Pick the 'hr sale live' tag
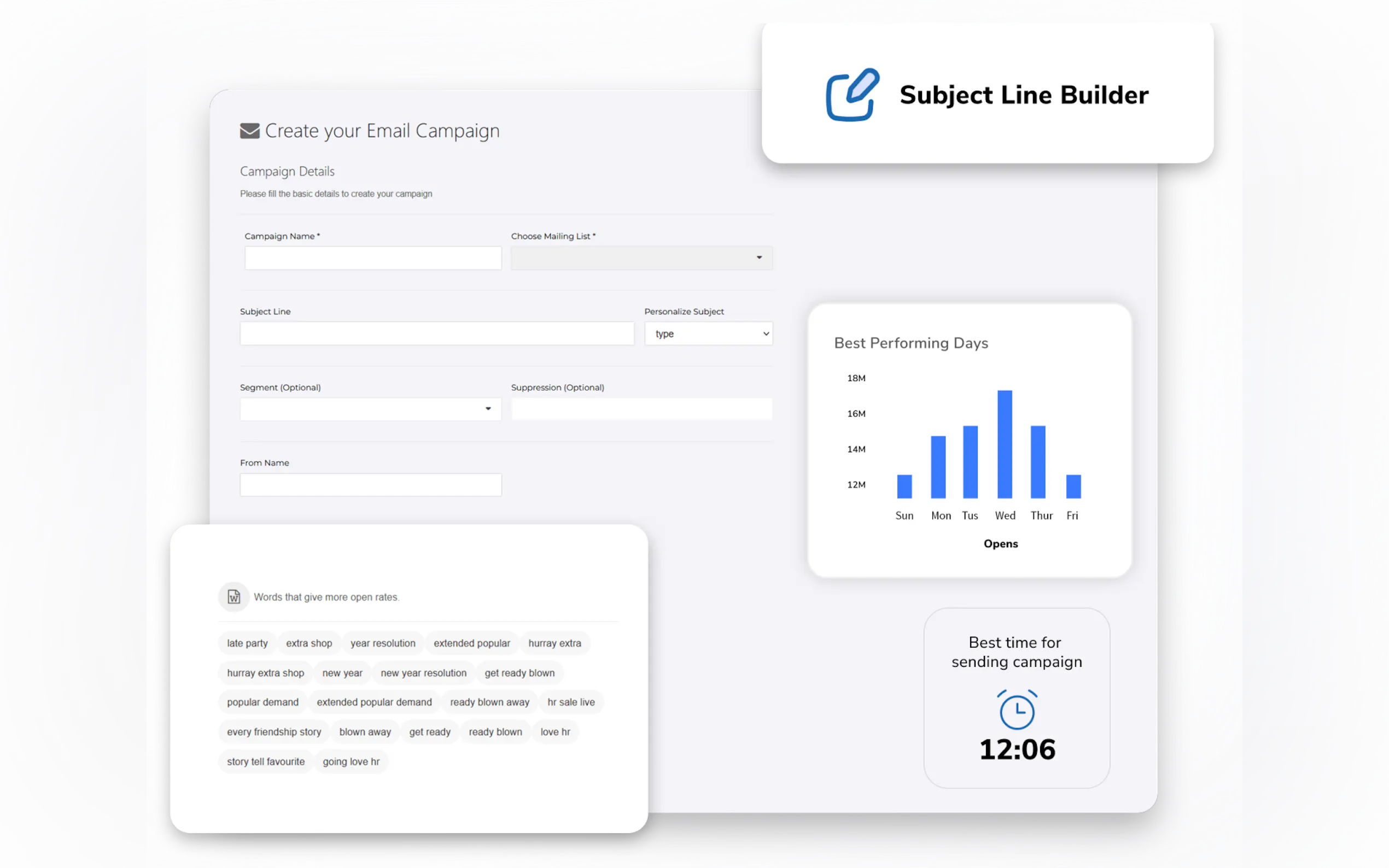This screenshot has height=868, width=1389. (x=571, y=702)
